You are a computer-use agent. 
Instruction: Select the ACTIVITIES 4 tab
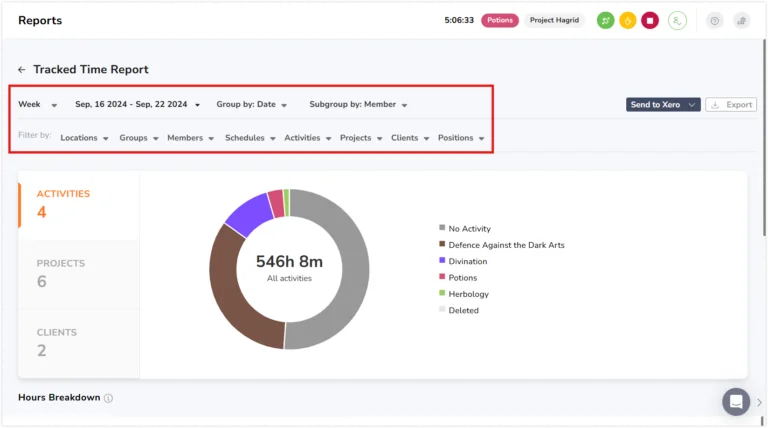[79, 205]
